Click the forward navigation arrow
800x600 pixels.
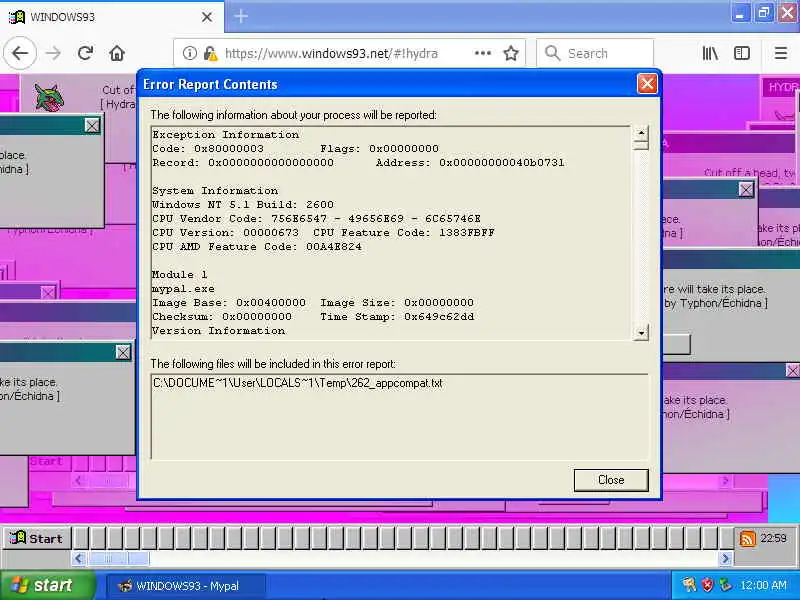[53, 53]
